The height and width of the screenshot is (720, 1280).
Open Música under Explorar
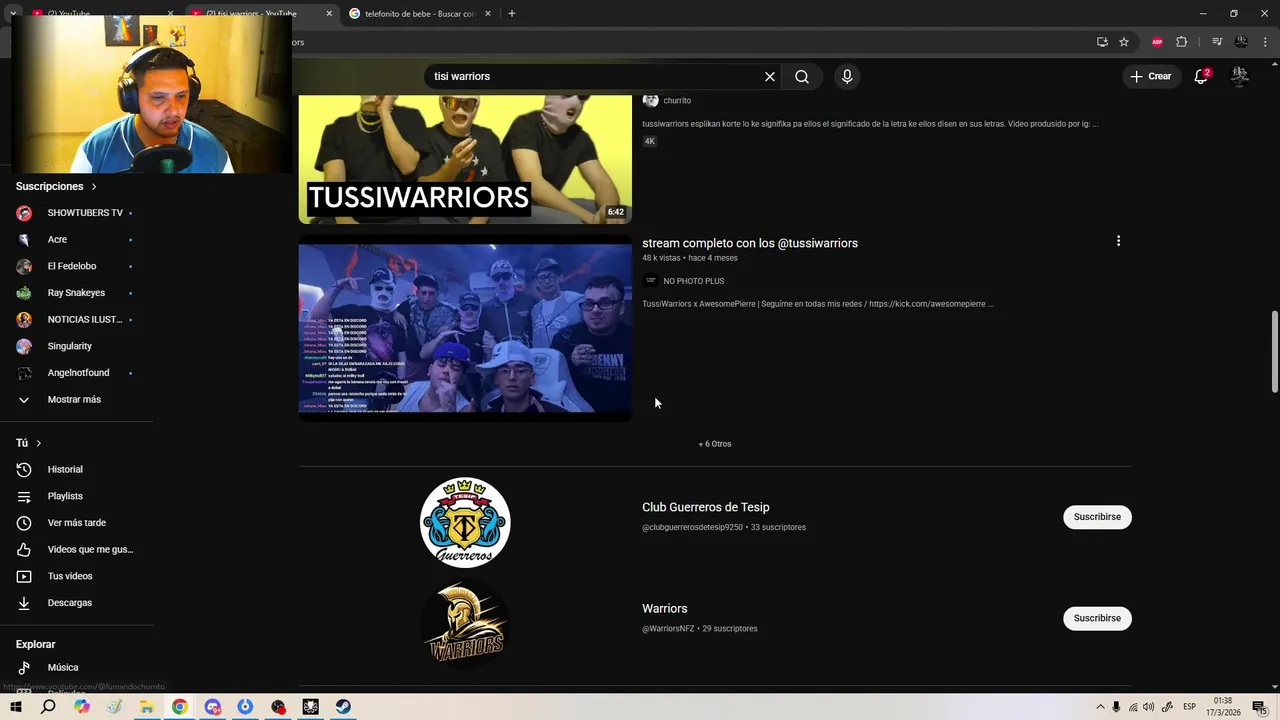pos(77,667)
